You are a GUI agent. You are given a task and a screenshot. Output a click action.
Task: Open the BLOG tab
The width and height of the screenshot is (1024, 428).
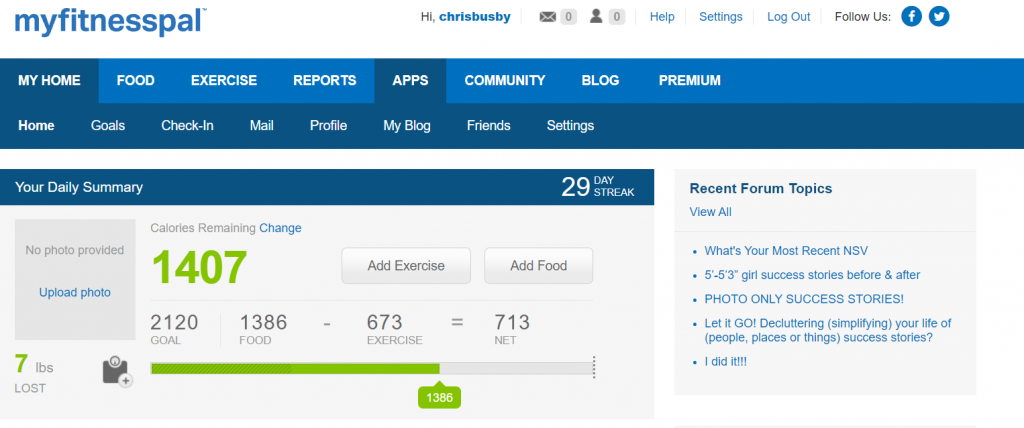click(x=600, y=81)
